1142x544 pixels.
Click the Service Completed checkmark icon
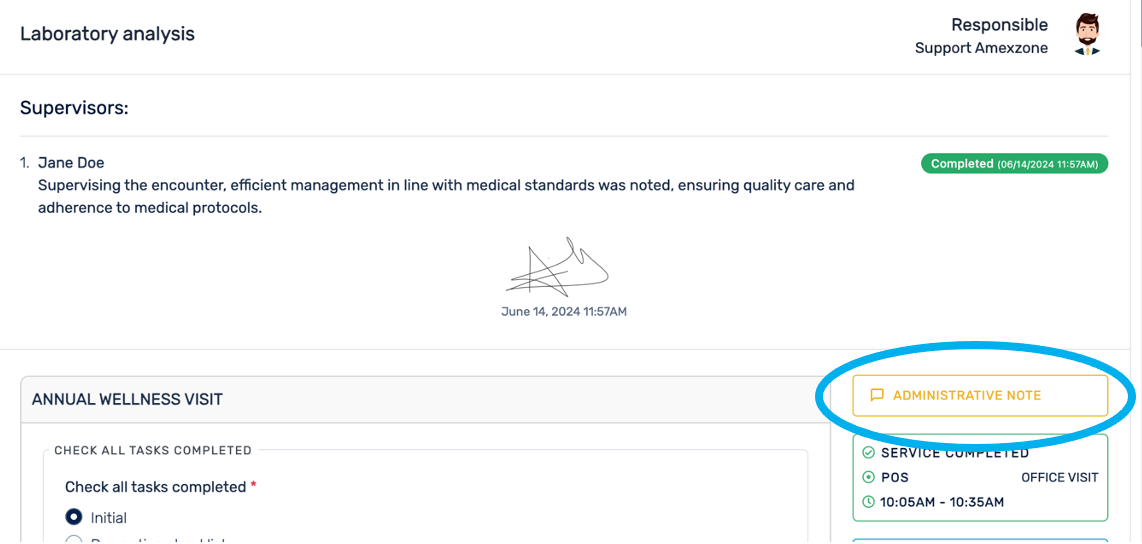click(868, 453)
